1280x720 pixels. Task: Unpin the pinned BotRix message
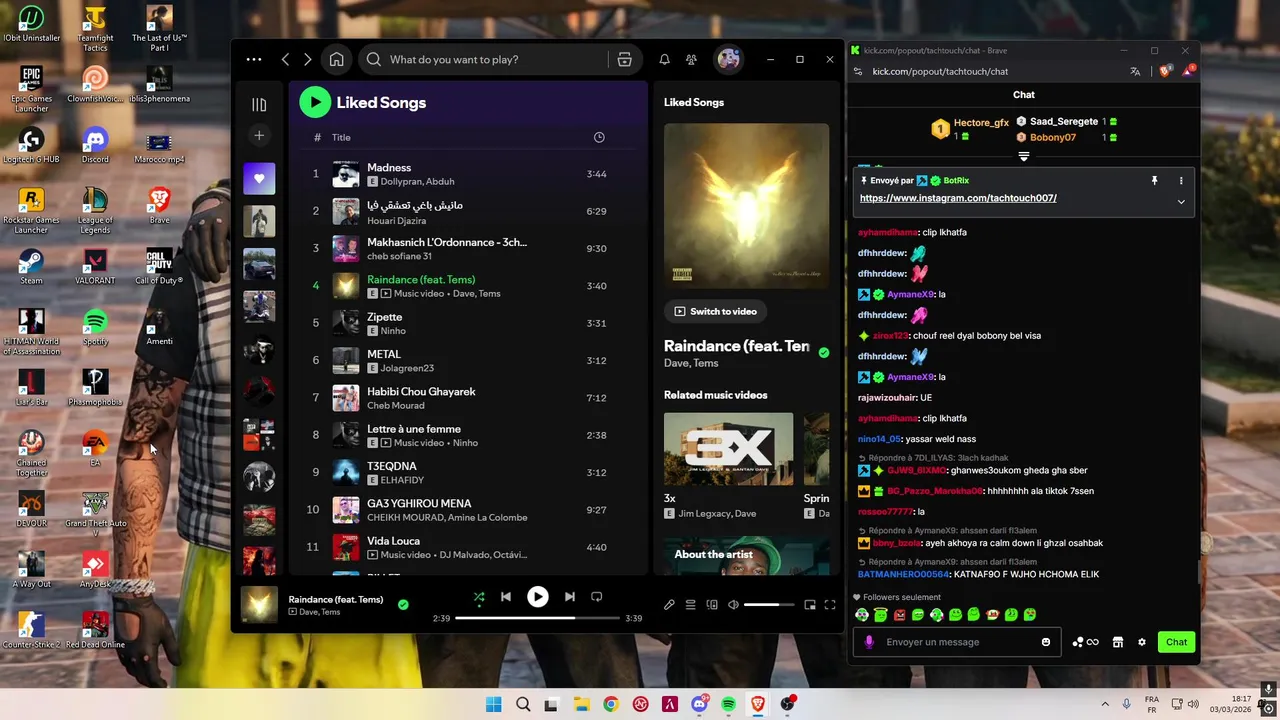1154,181
